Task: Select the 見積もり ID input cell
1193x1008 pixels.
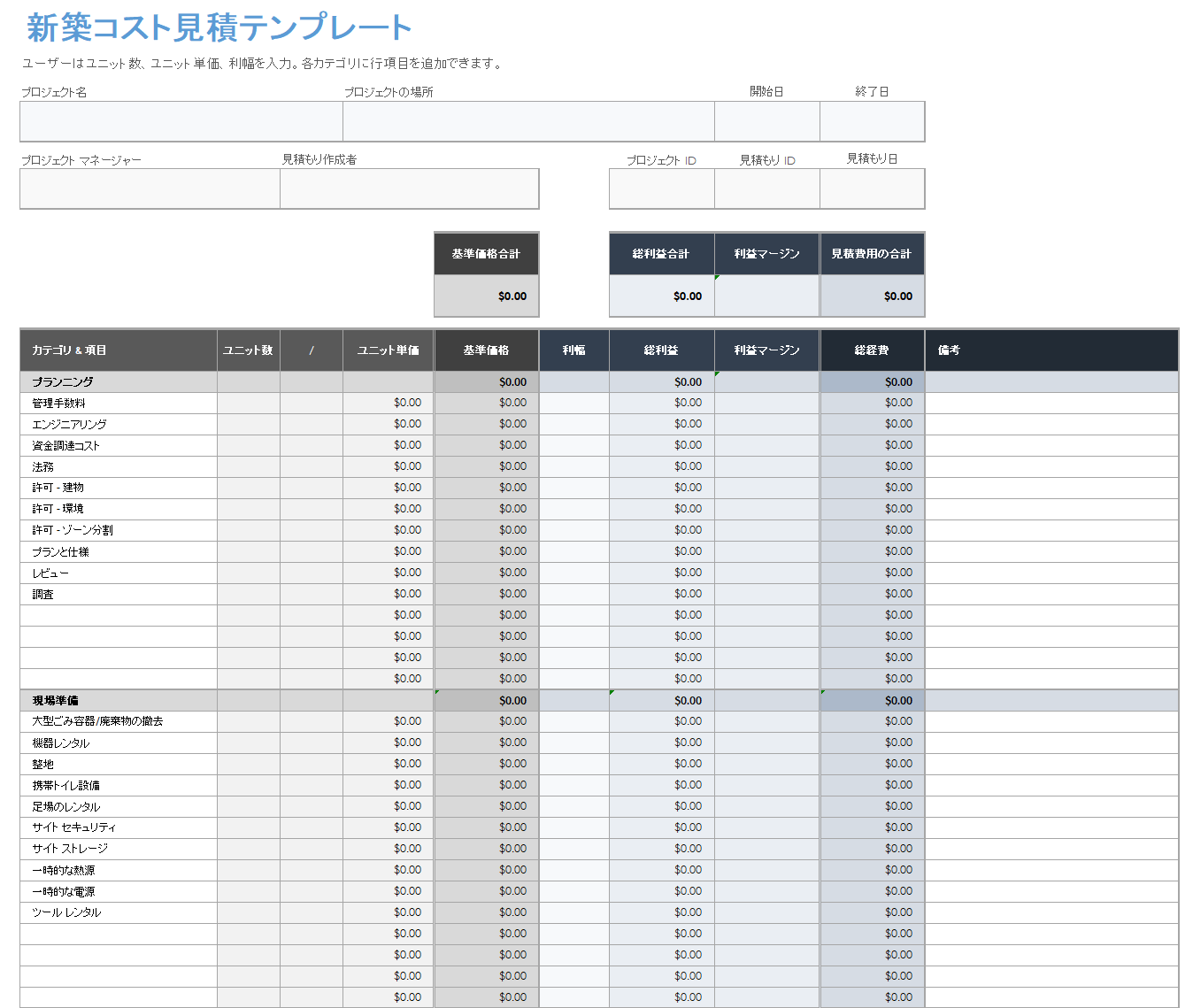Action: (767, 189)
